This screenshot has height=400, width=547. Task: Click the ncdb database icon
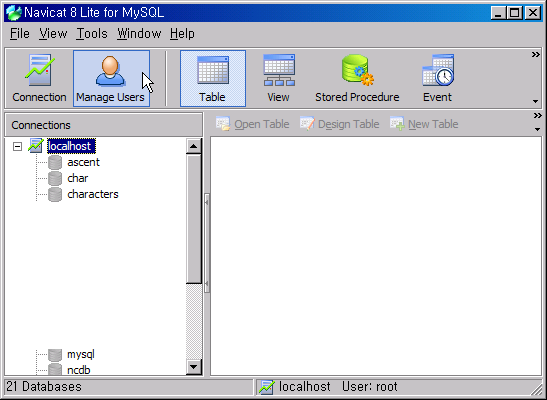coord(55,369)
